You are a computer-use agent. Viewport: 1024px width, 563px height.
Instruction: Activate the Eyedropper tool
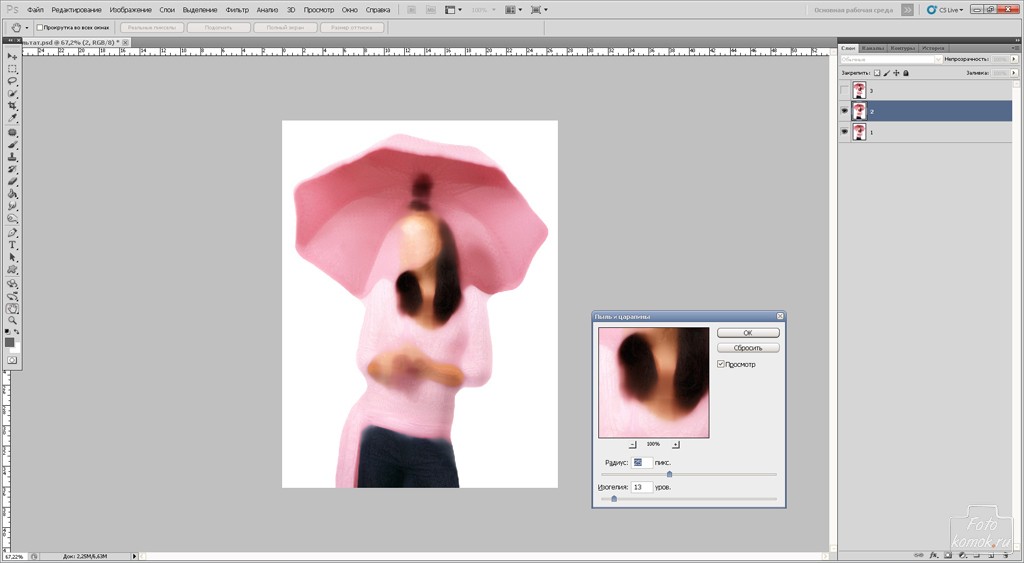click(x=13, y=118)
